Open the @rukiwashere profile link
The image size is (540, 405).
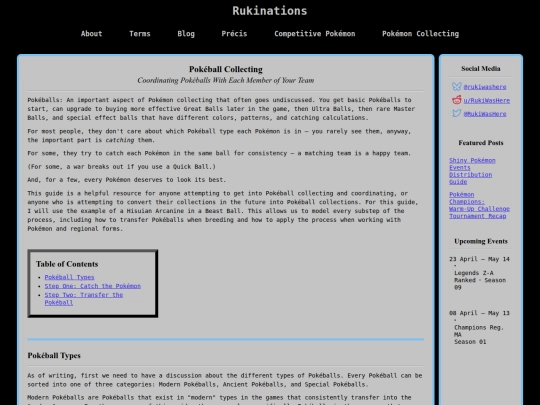pos(485,87)
